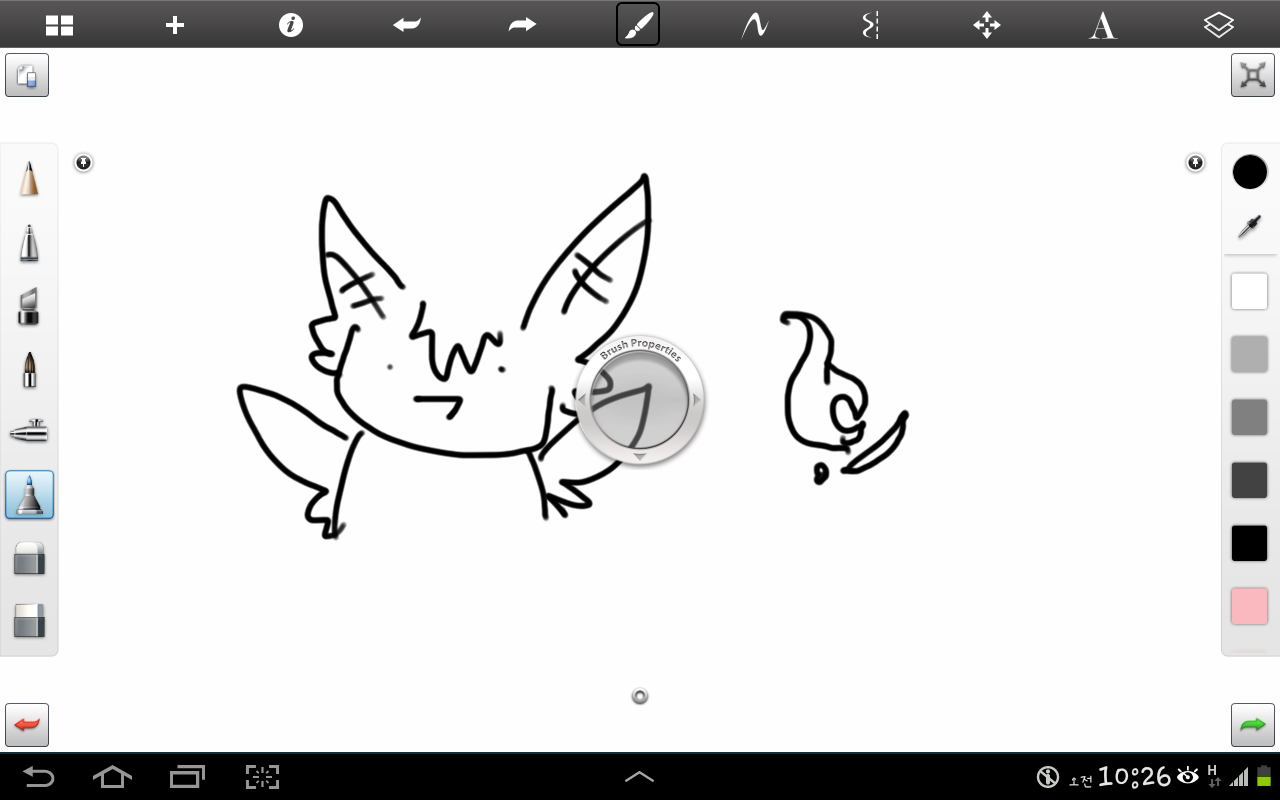Image resolution: width=1280 pixels, height=800 pixels.
Task: Expand the Android system bar chevron
Action: point(639,776)
